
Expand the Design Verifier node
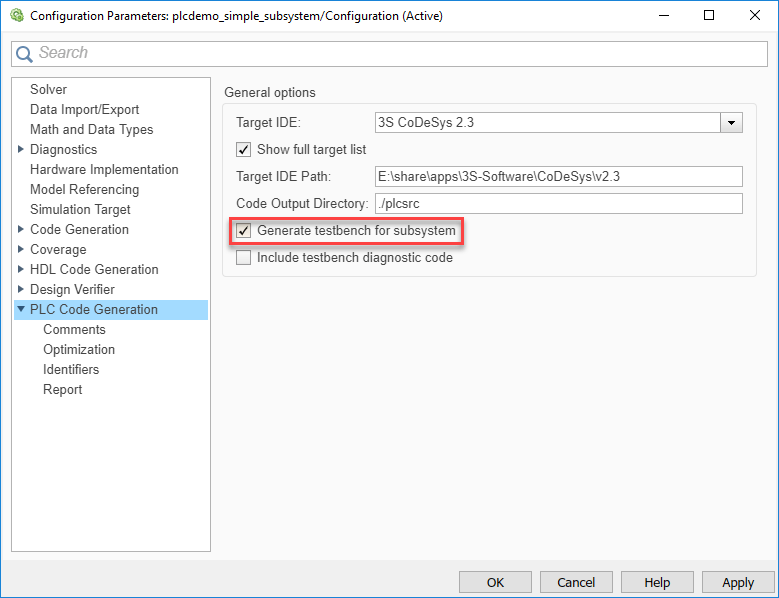(21, 289)
